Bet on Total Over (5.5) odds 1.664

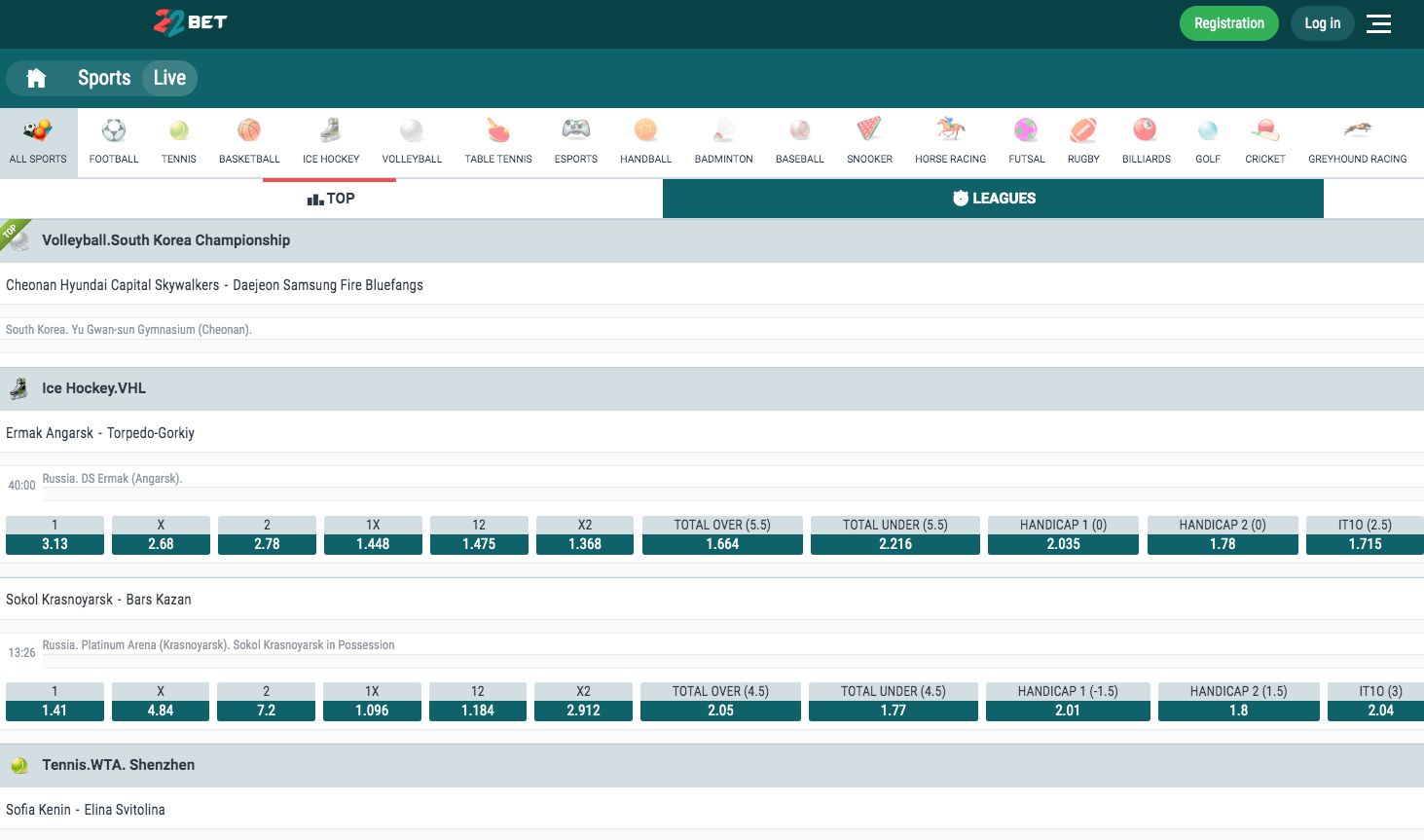coord(722,544)
